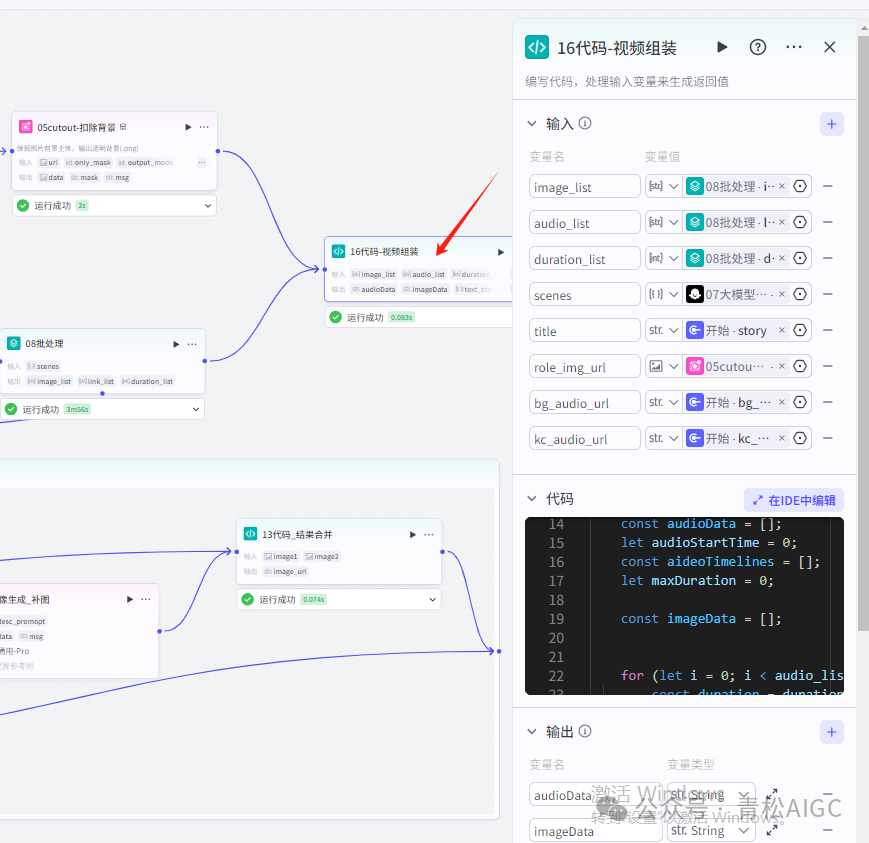This screenshot has height=843, width=869.
Task: Collapse the 输入 section
Action: coord(532,124)
